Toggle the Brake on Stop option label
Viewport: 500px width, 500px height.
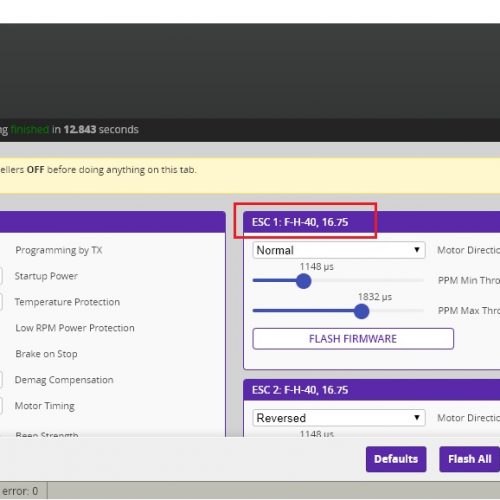point(46,354)
